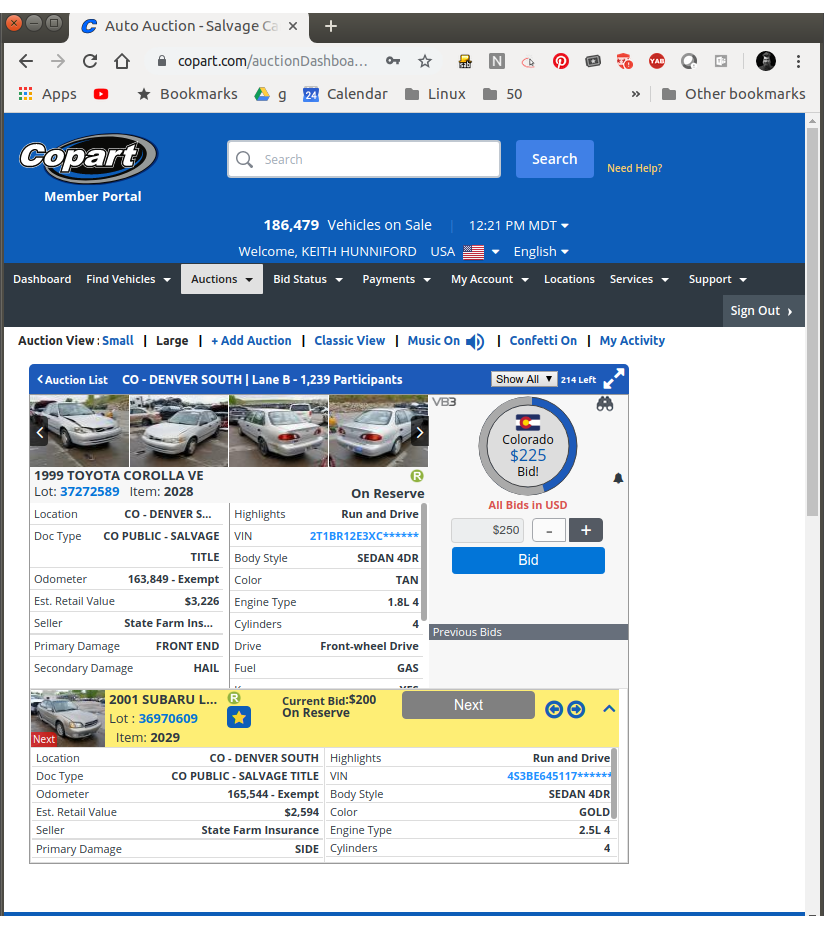824x929 pixels.
Task: Open the Bookmarks folder
Action: (187, 94)
